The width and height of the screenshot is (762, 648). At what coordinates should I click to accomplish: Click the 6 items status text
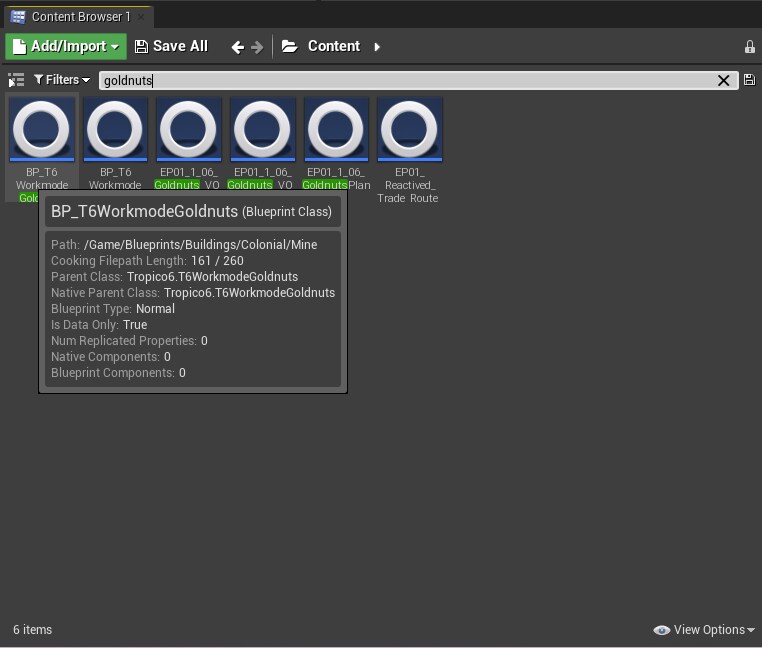[33, 630]
